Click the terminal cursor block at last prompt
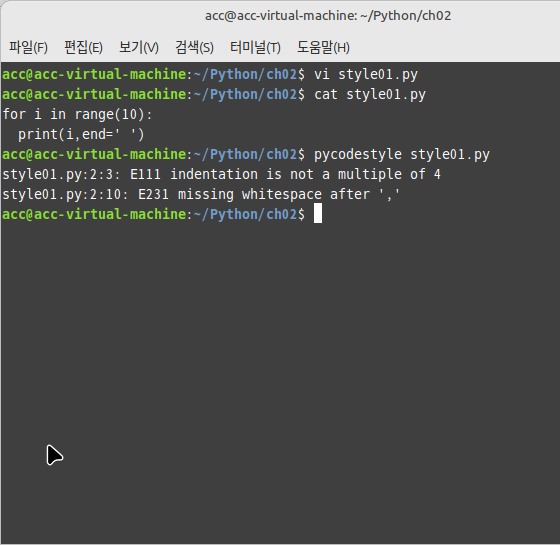 click(318, 213)
